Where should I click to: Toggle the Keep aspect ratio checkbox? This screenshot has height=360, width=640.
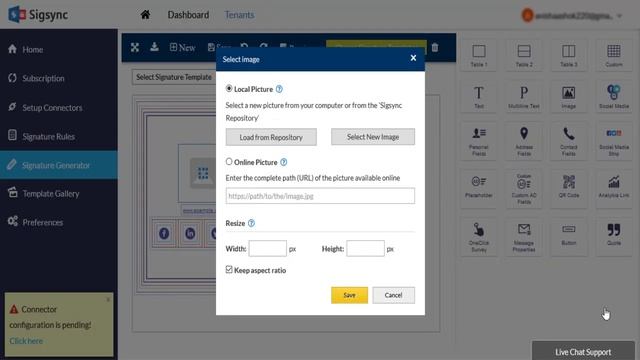pos(229,269)
